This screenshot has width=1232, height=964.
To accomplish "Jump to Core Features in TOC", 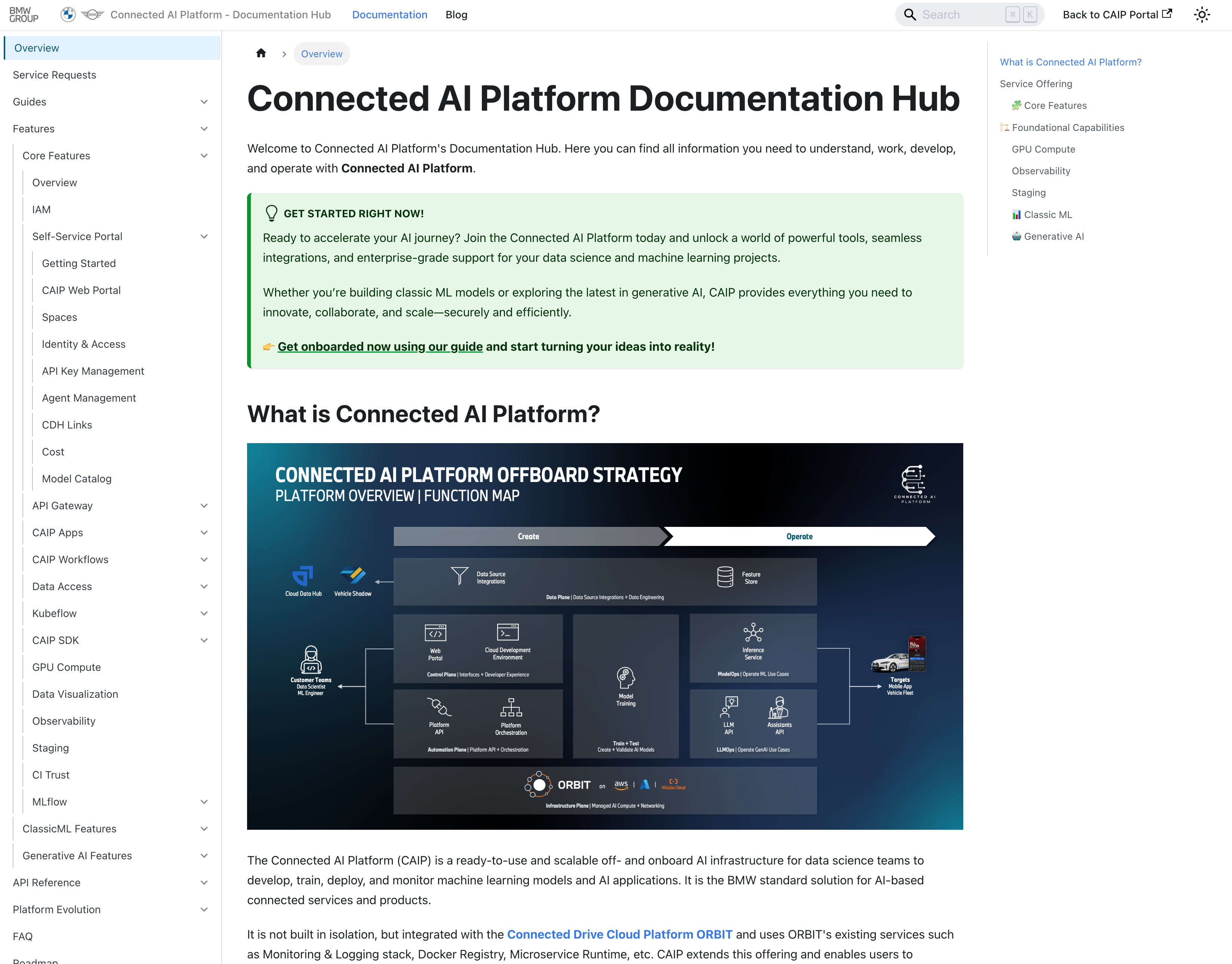I will click(1049, 105).
